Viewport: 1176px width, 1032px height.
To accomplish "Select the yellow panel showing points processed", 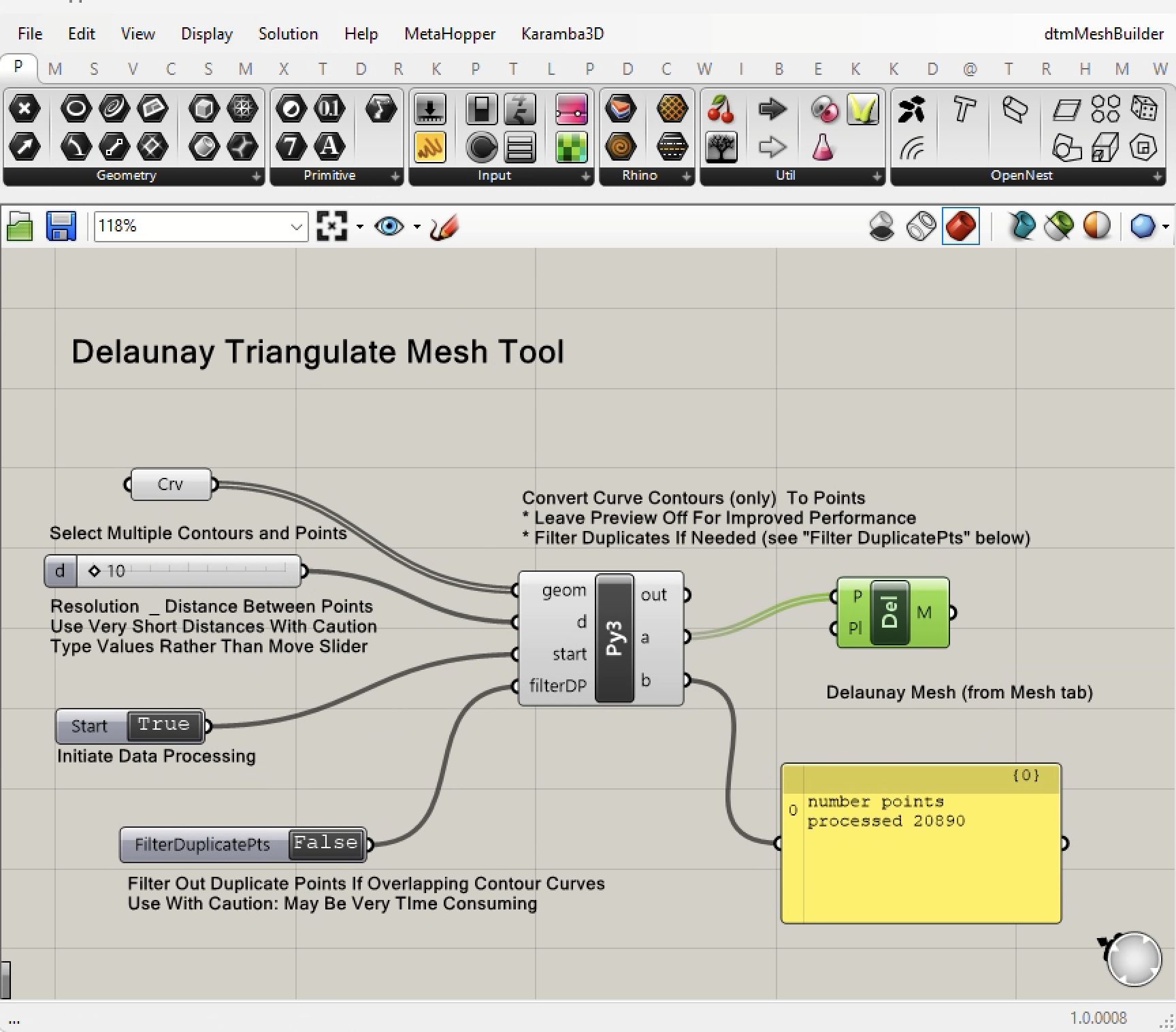I will [x=921, y=858].
